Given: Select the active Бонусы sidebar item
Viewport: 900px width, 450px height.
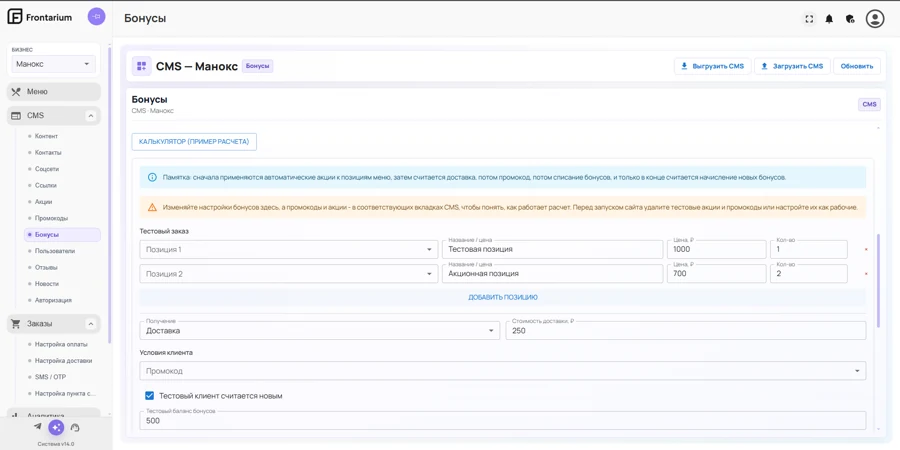Looking at the screenshot, I should (x=62, y=235).
